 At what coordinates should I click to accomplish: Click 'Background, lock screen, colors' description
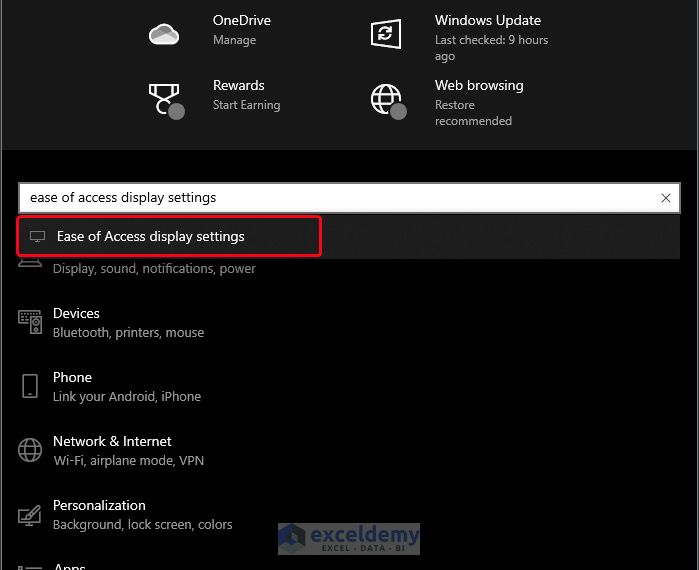pyautogui.click(x=143, y=525)
